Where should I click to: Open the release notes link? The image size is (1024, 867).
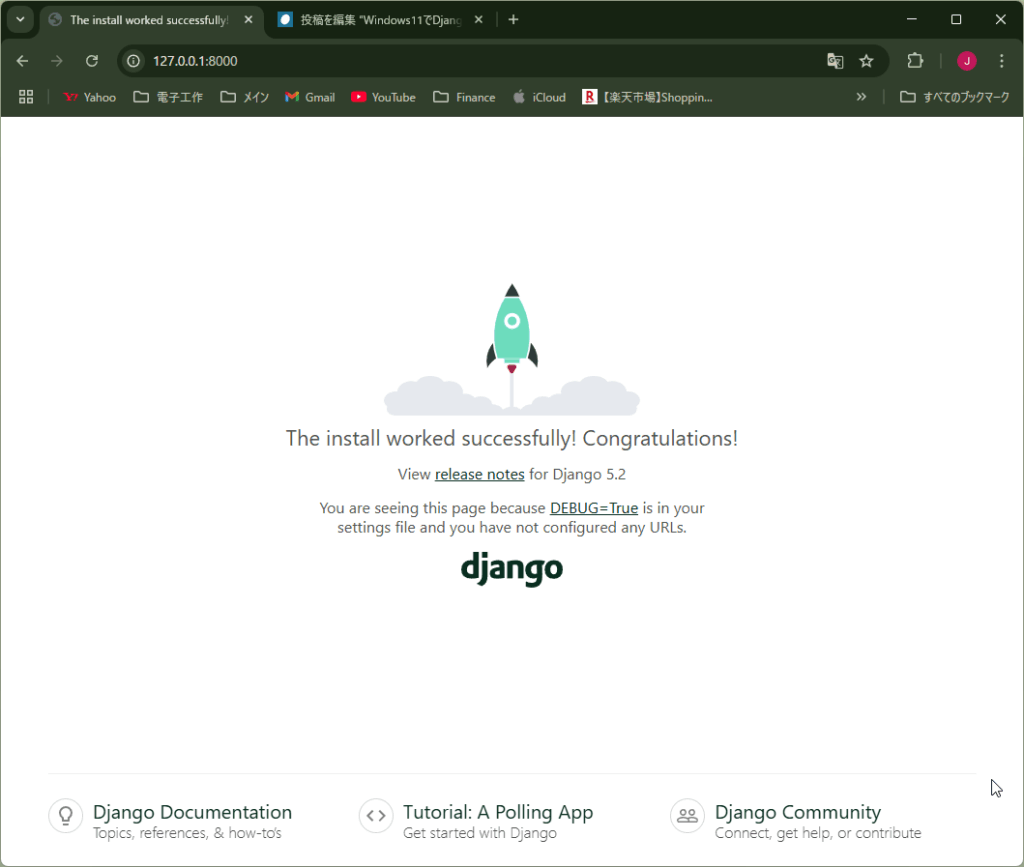pos(479,474)
